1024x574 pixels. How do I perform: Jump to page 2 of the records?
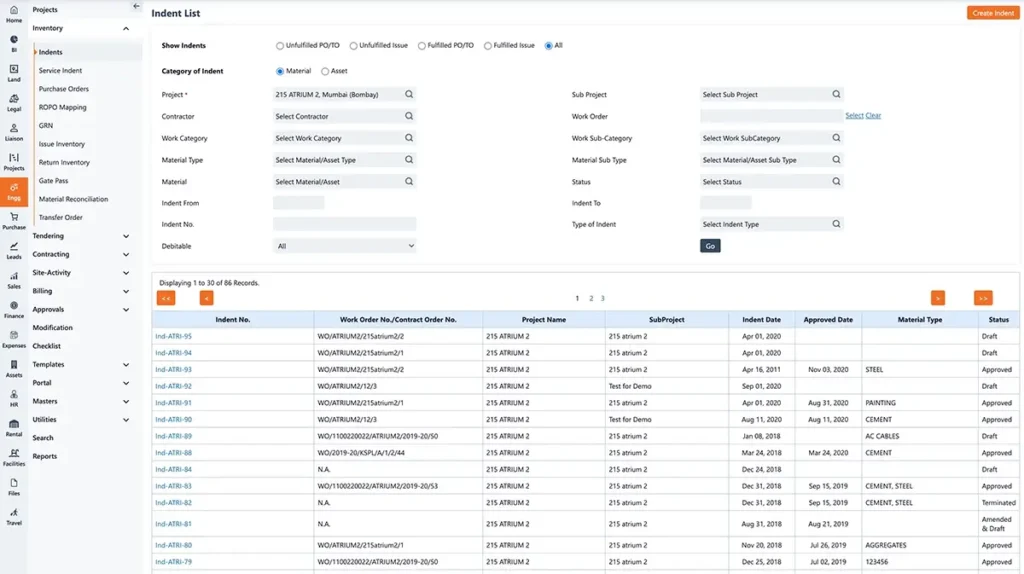(591, 298)
